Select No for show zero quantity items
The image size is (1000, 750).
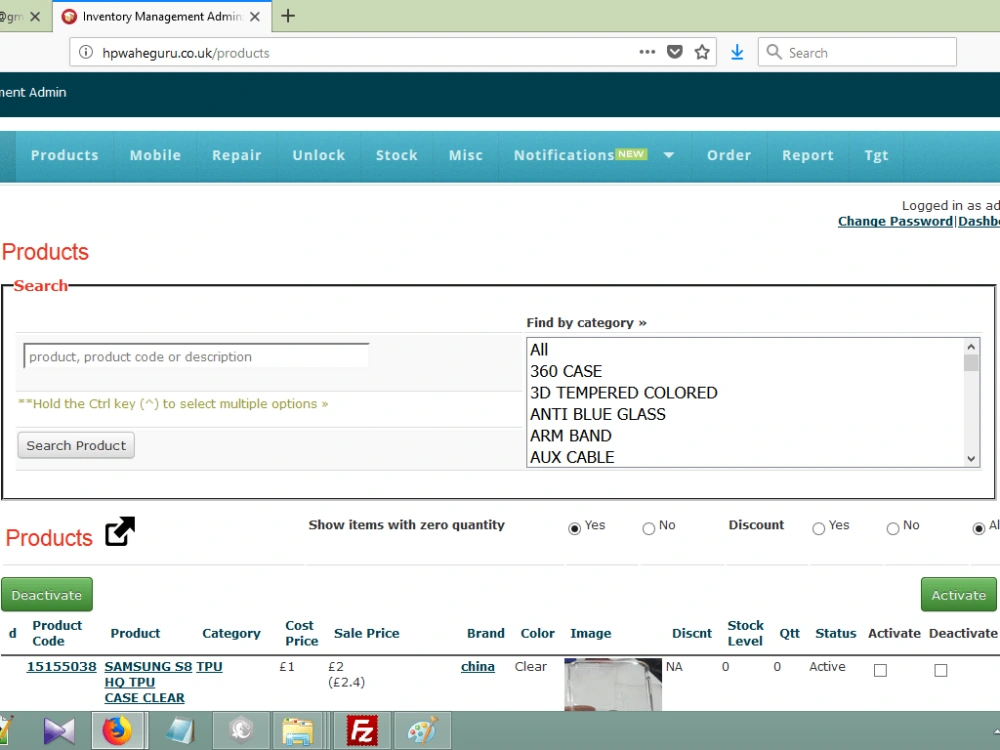[x=649, y=528]
